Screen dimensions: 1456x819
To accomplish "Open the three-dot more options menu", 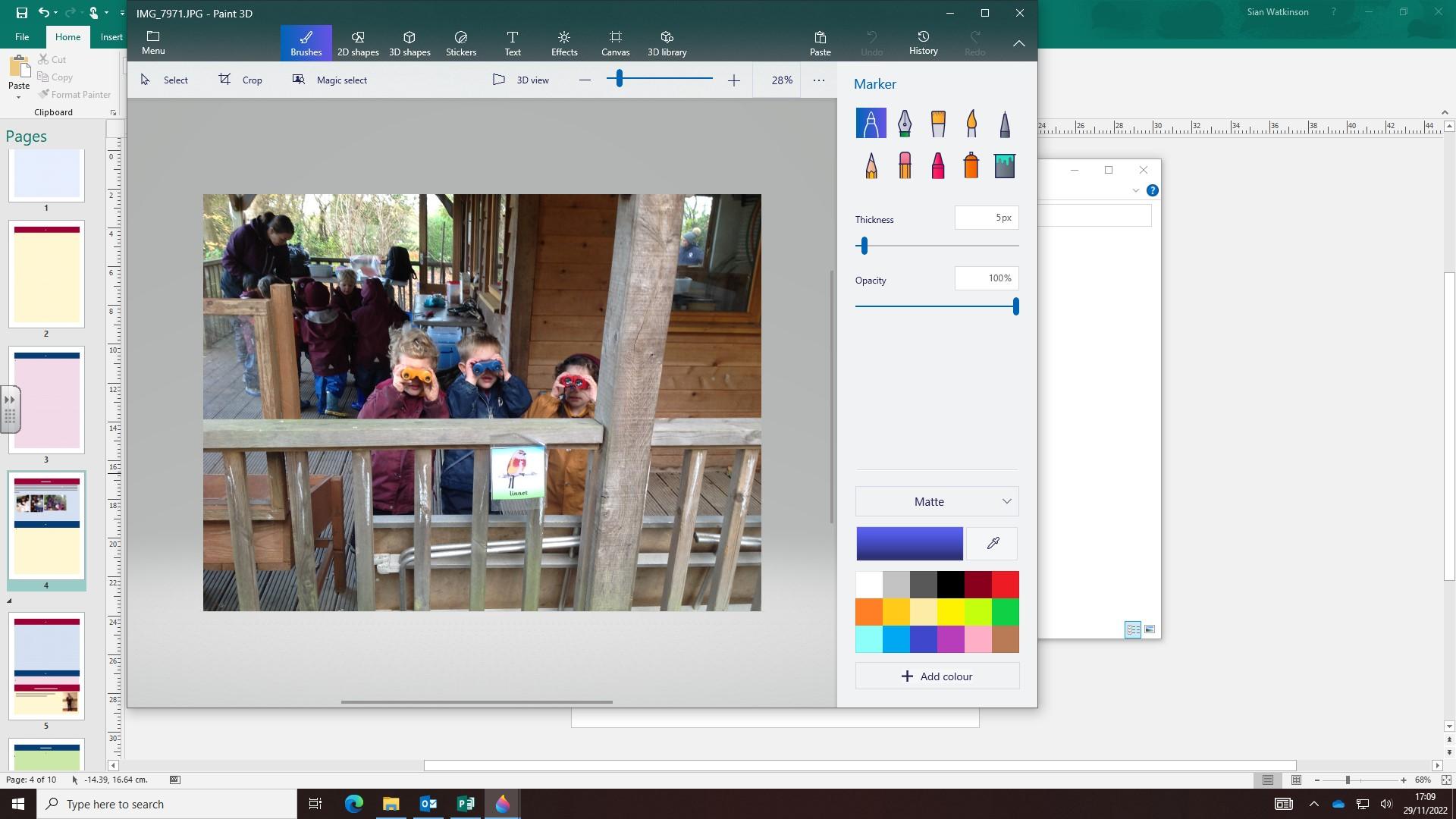I will pos(819,80).
